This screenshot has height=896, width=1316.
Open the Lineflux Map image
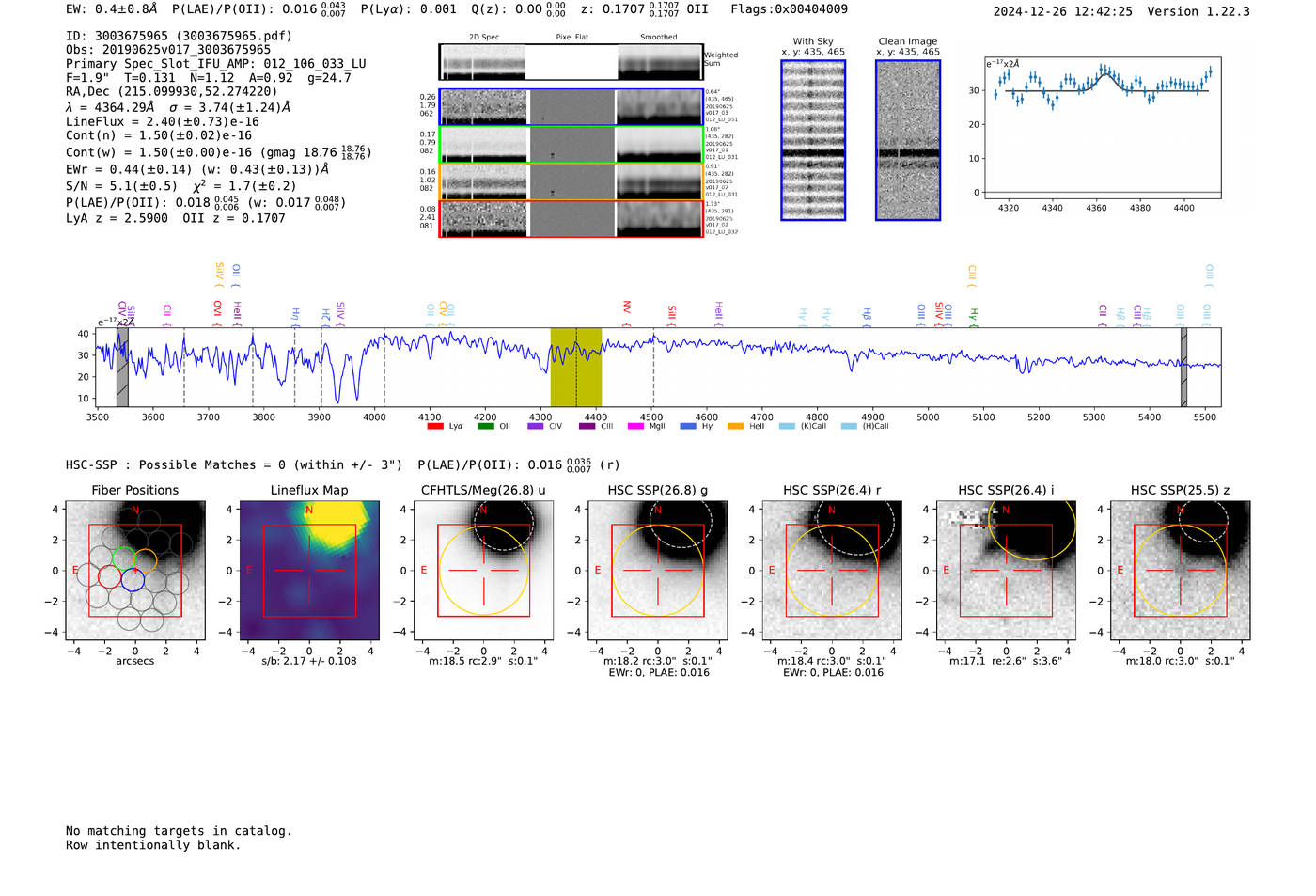(x=309, y=571)
